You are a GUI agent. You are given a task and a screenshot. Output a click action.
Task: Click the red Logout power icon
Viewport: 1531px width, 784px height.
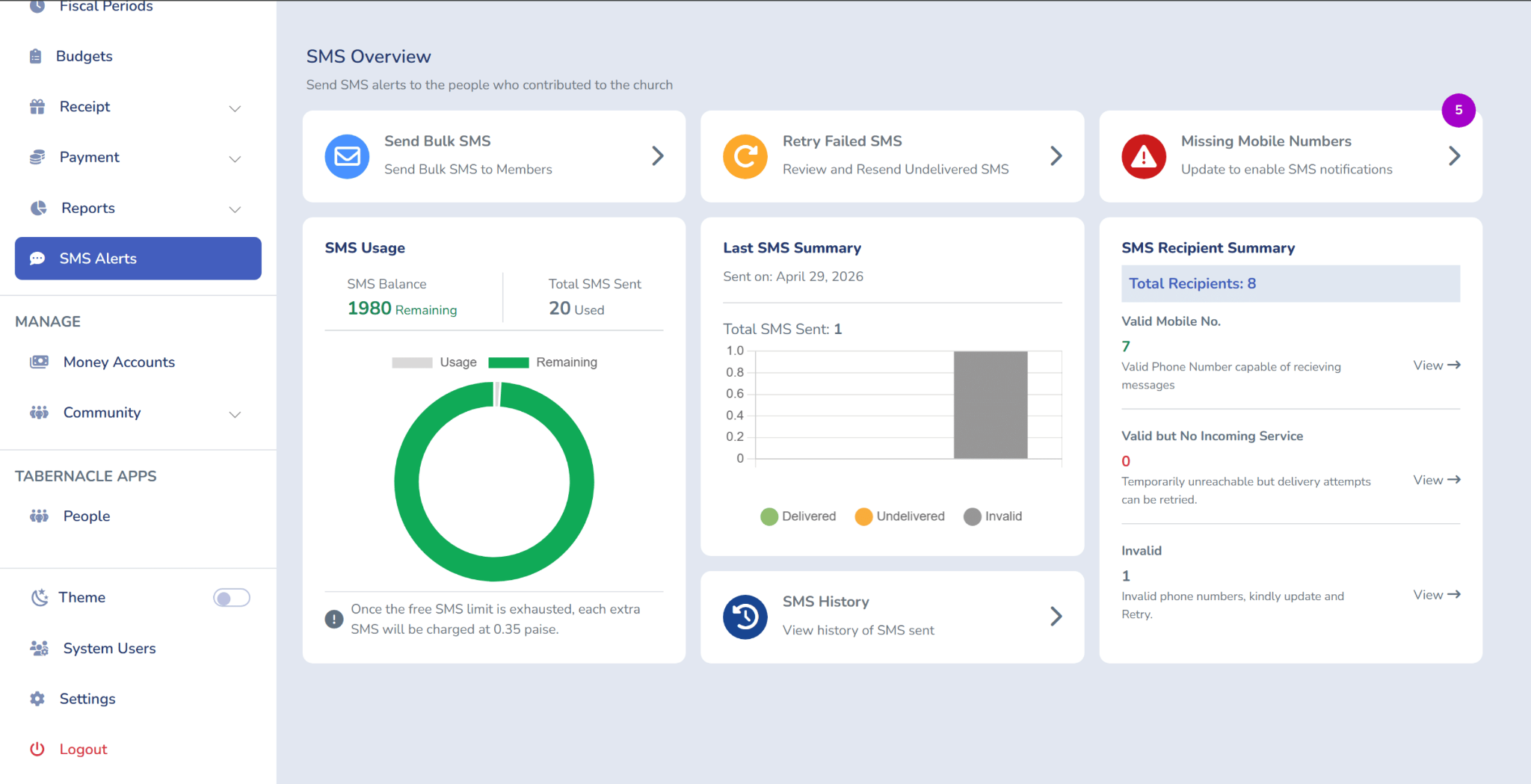point(37,749)
